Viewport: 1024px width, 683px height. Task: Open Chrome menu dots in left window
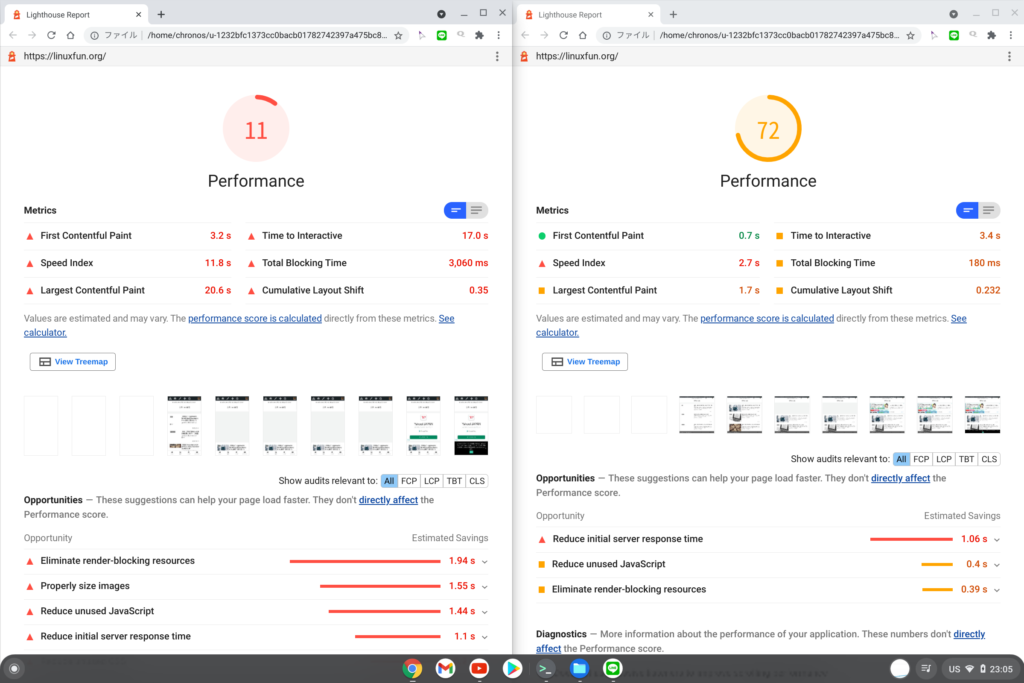[x=498, y=35]
